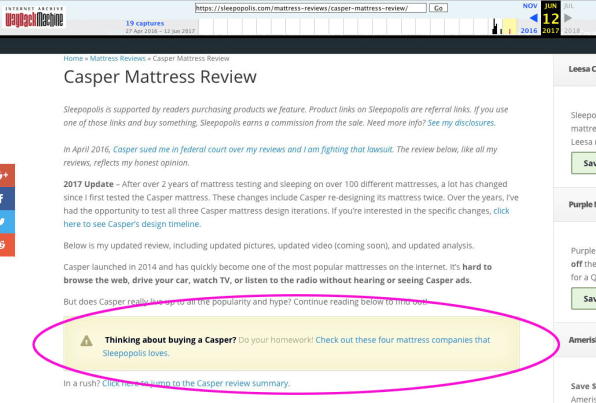Open the Casper sued me lawsuit link
The image size is (596, 403).
[253, 149]
